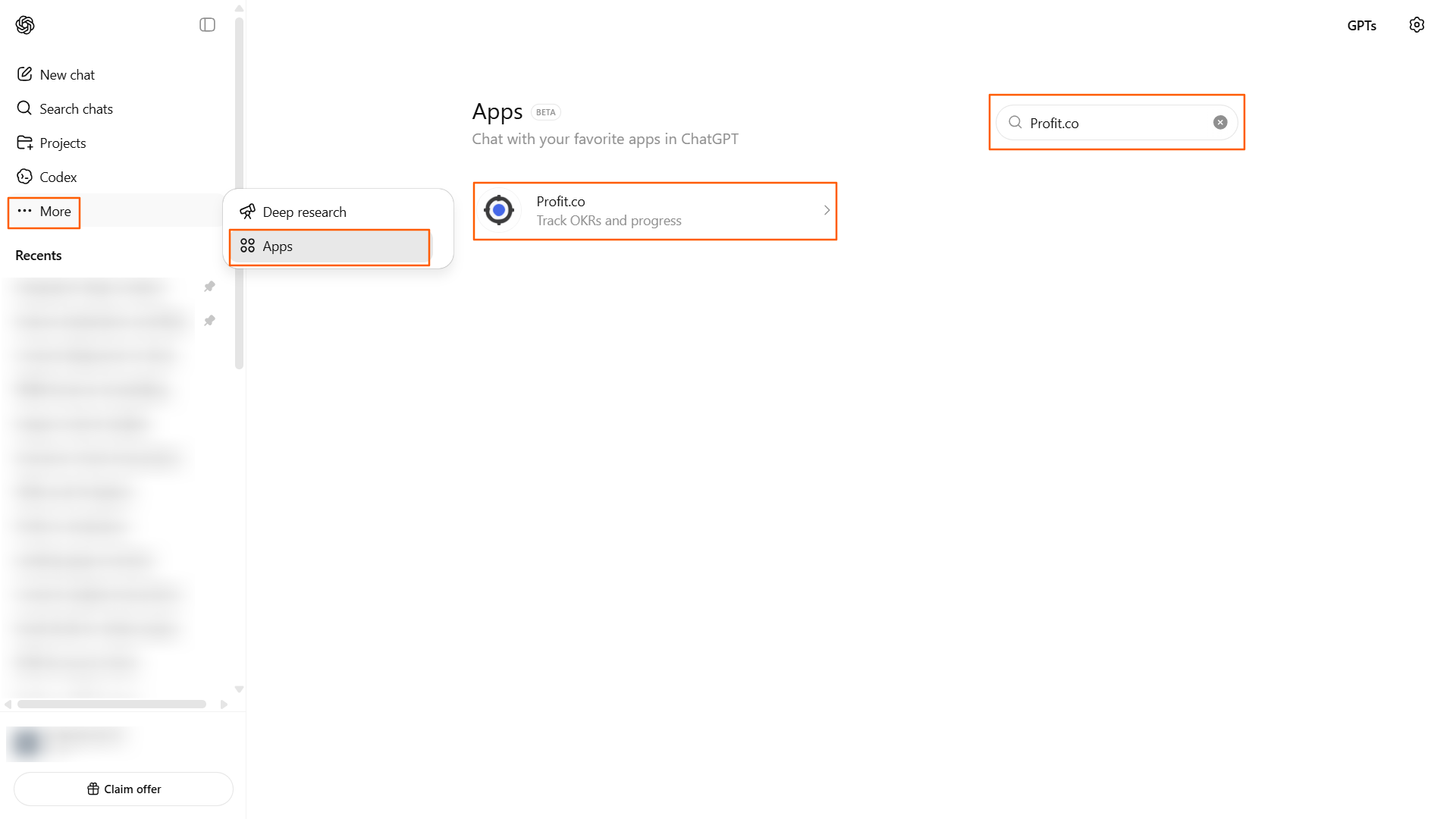This screenshot has height=819, width=1456.
Task: Click the sidebar horizontal scrollbar
Action: (111, 704)
